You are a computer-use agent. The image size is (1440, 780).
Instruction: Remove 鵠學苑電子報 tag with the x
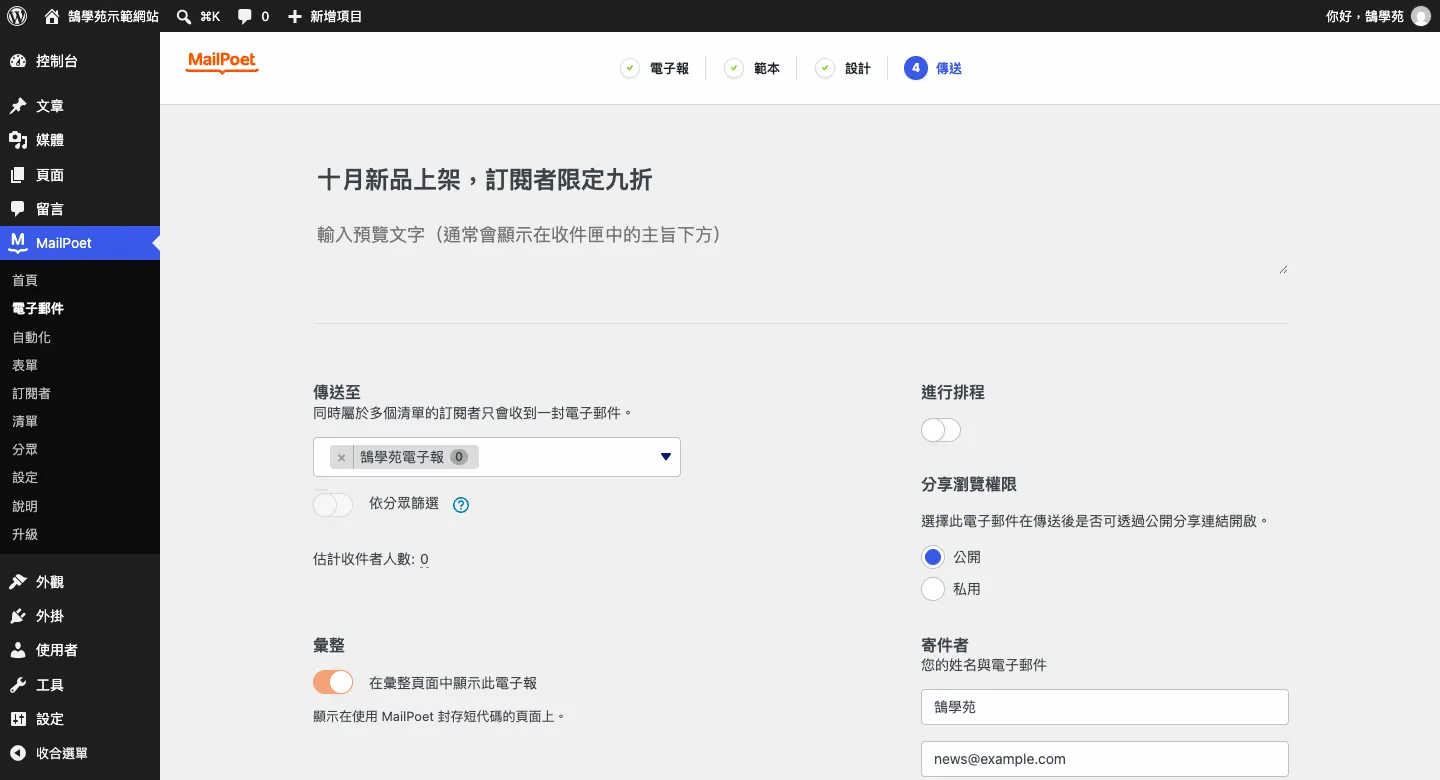point(342,457)
